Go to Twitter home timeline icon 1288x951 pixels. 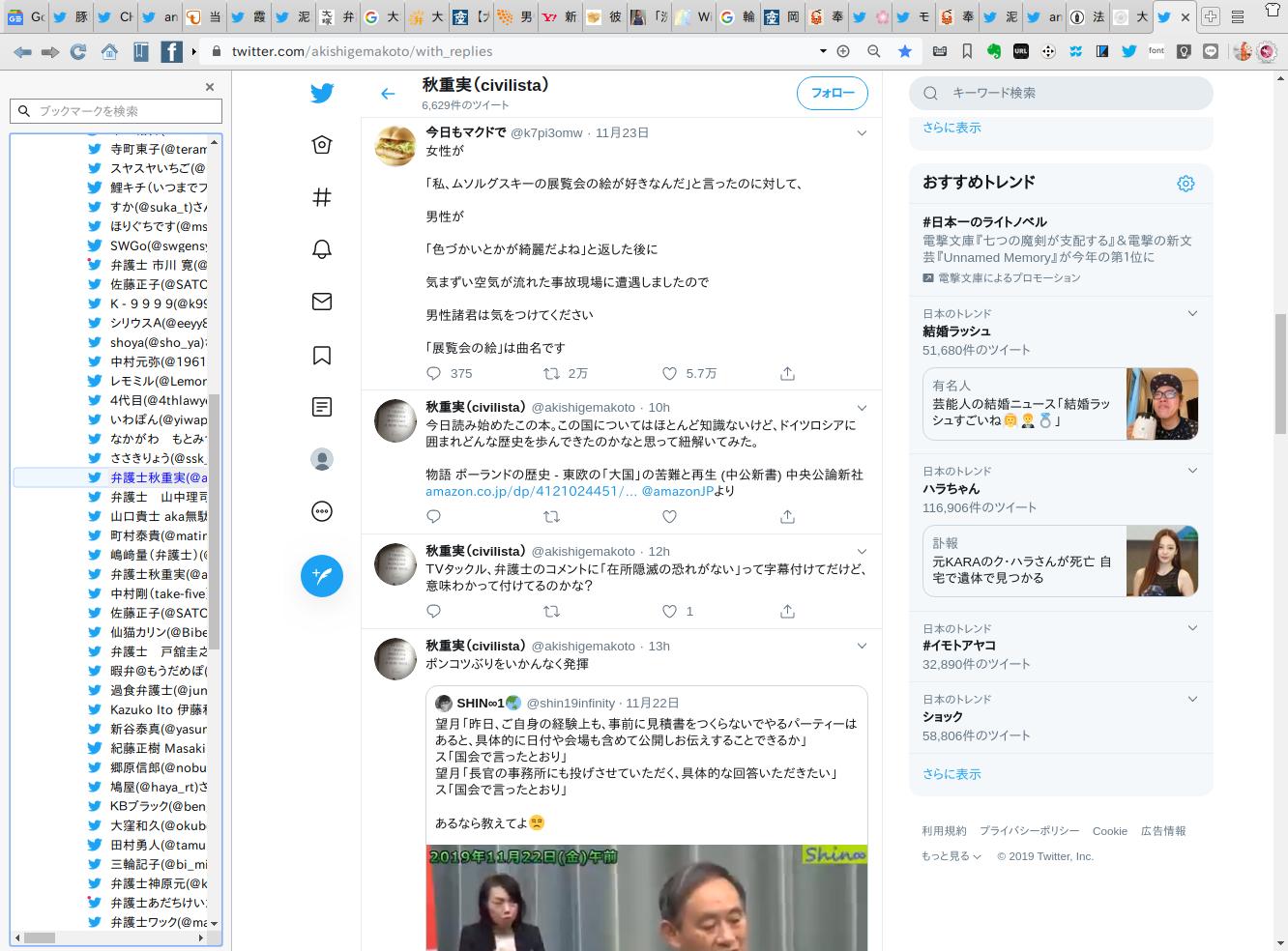(x=322, y=145)
